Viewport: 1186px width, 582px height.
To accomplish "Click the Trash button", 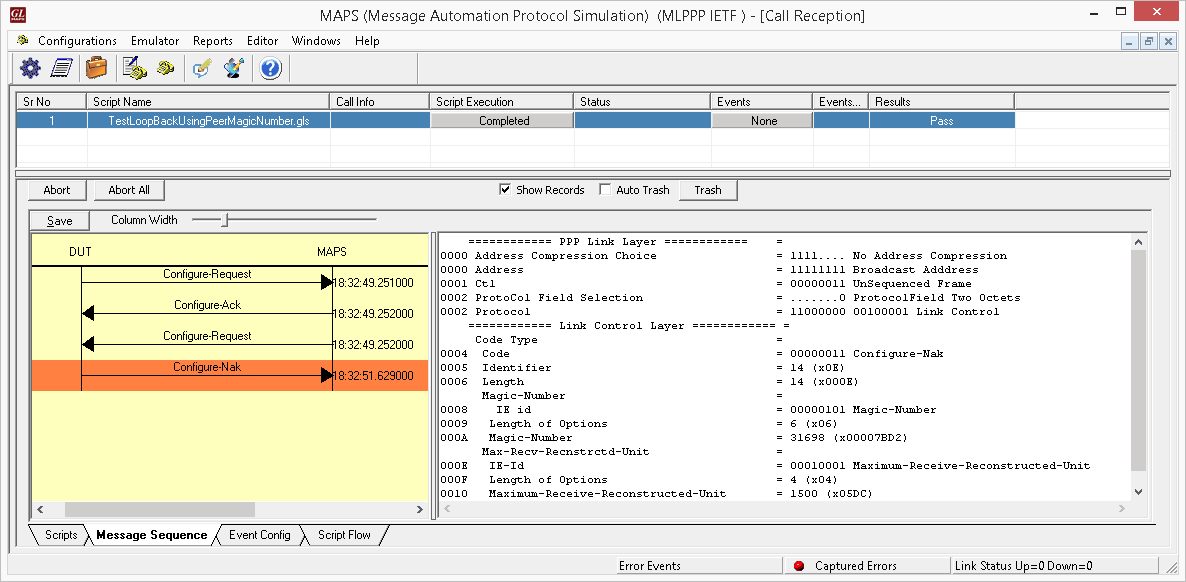I will click(708, 191).
